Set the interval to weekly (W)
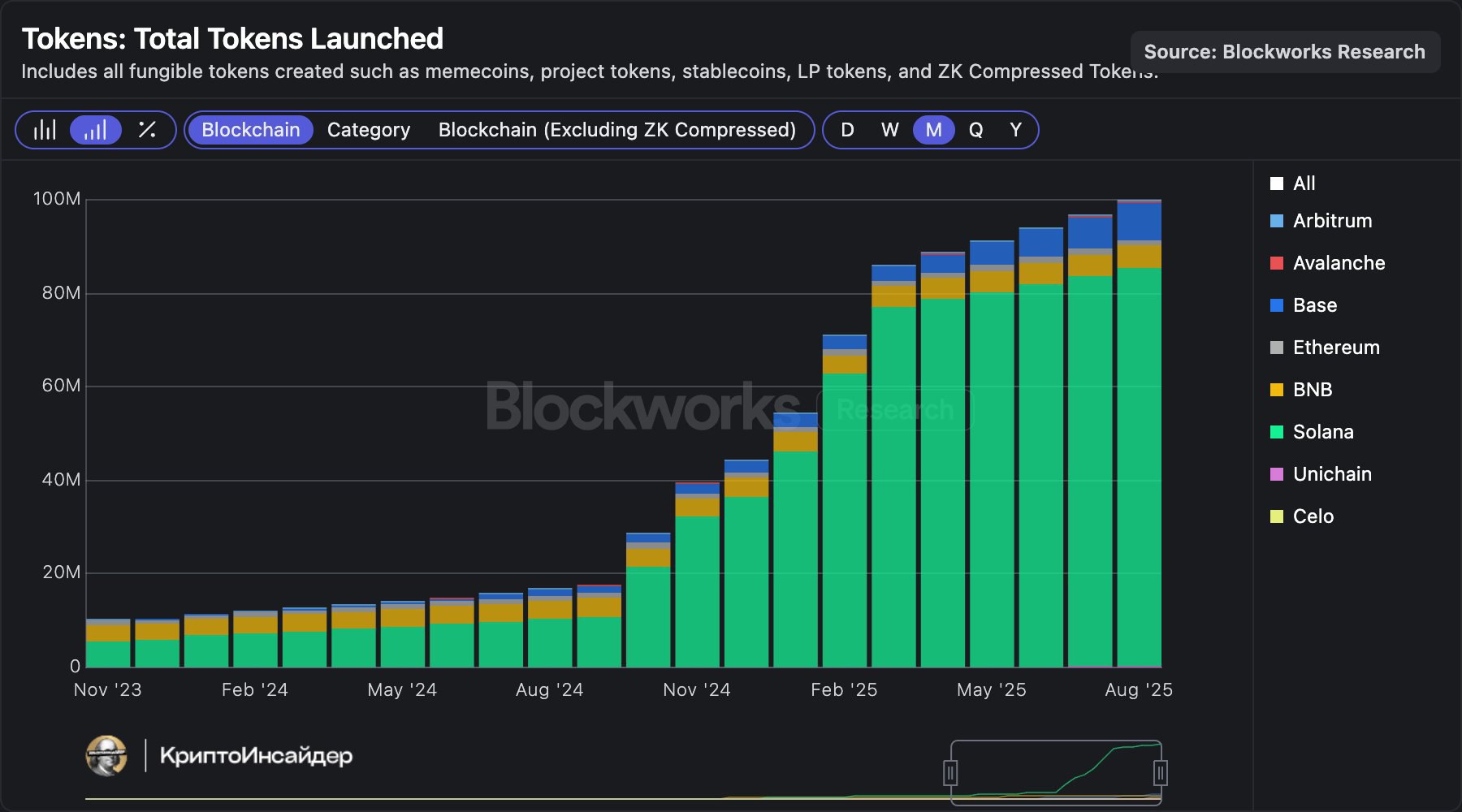Screen dimensions: 1462x812 coord(890,130)
